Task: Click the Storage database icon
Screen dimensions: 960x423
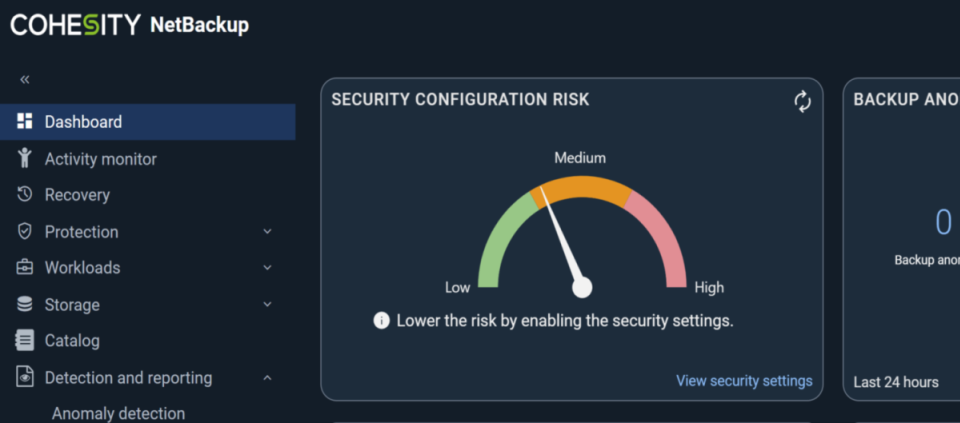Action: tap(24, 304)
